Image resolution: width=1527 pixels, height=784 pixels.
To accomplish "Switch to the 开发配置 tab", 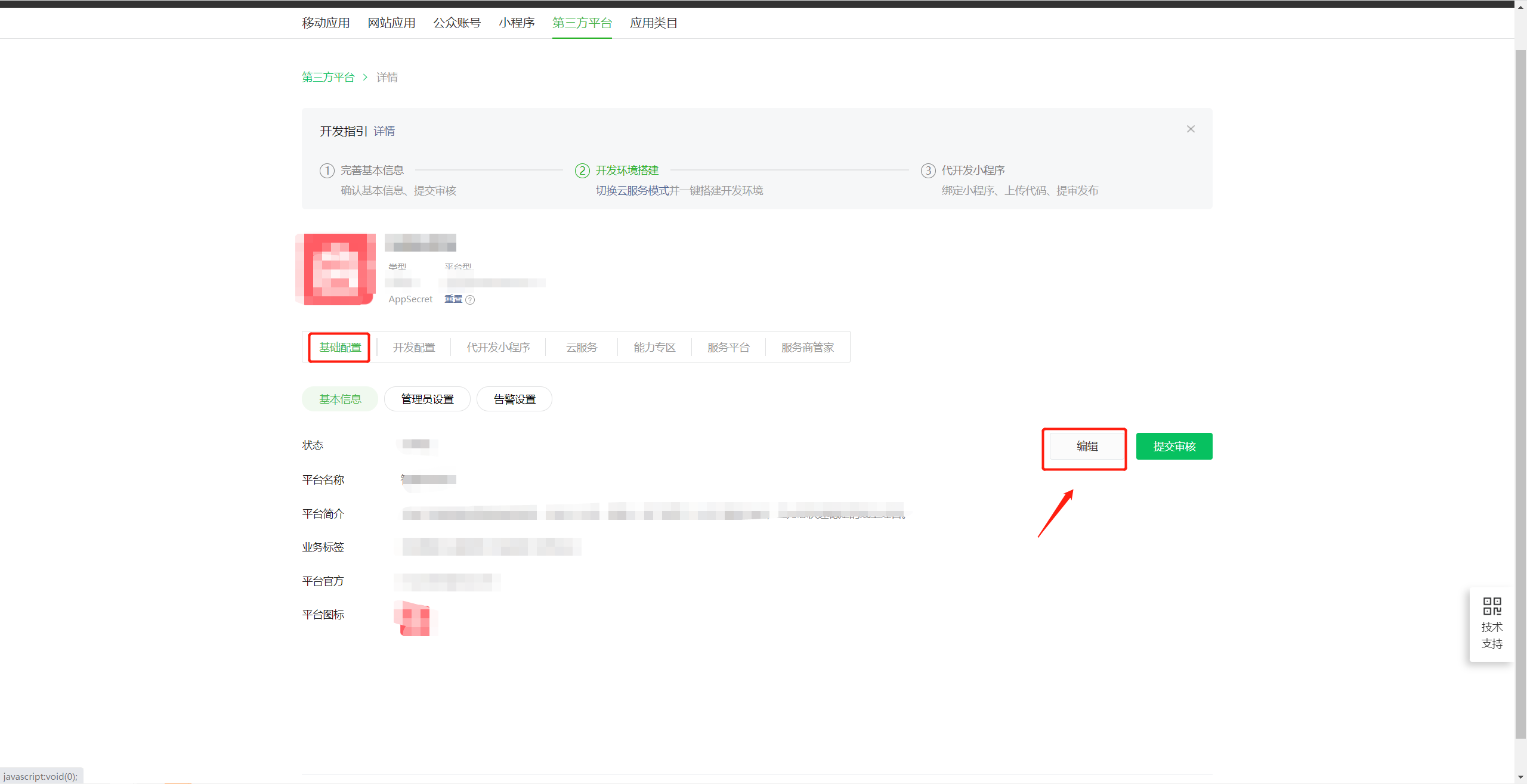I will click(414, 348).
